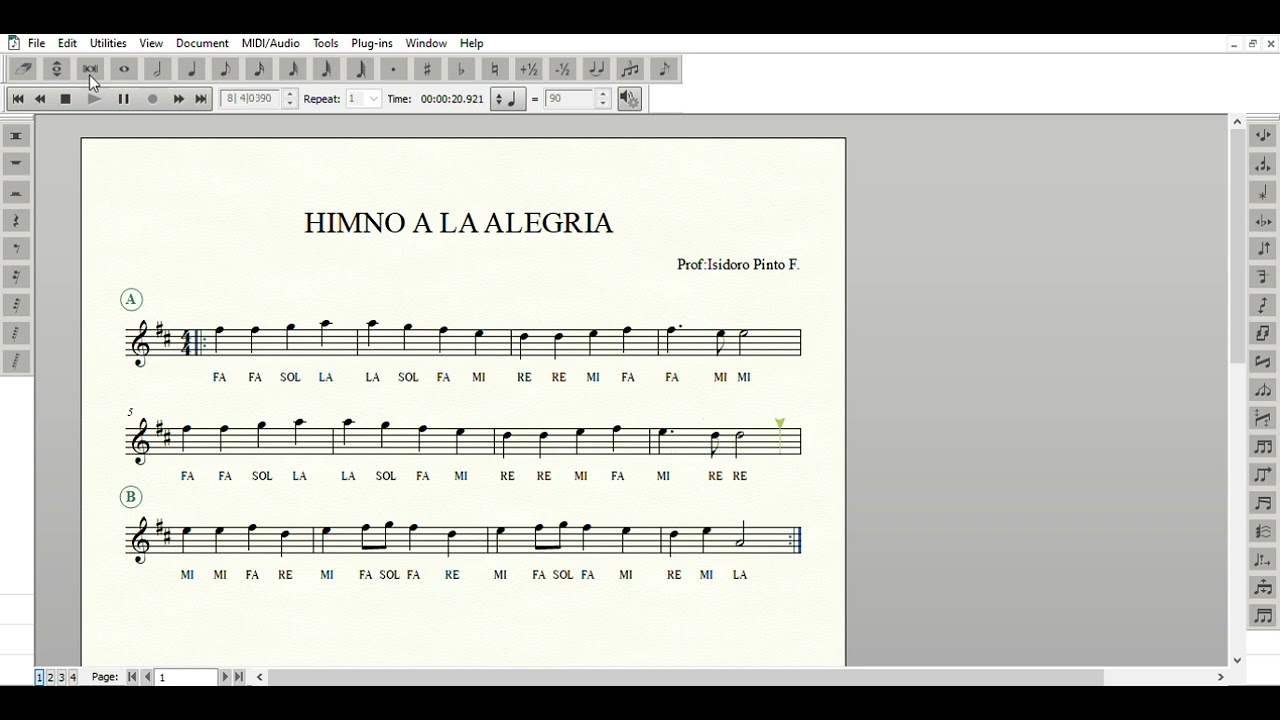Switch to layer 3

pyautogui.click(x=62, y=677)
